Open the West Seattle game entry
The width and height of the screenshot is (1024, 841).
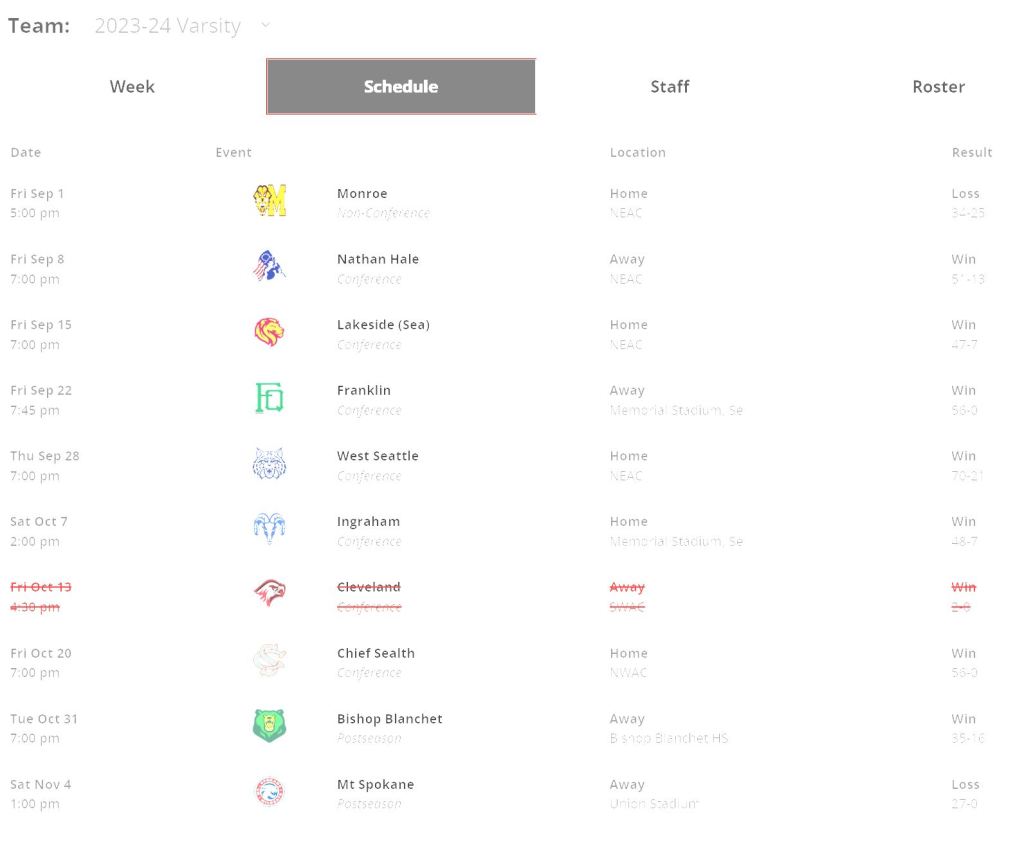click(377, 456)
